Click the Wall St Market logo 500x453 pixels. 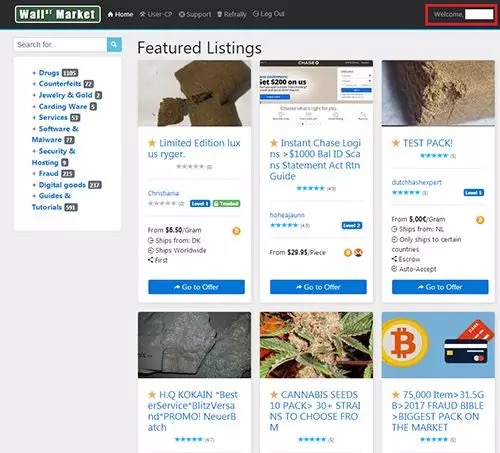point(58,14)
